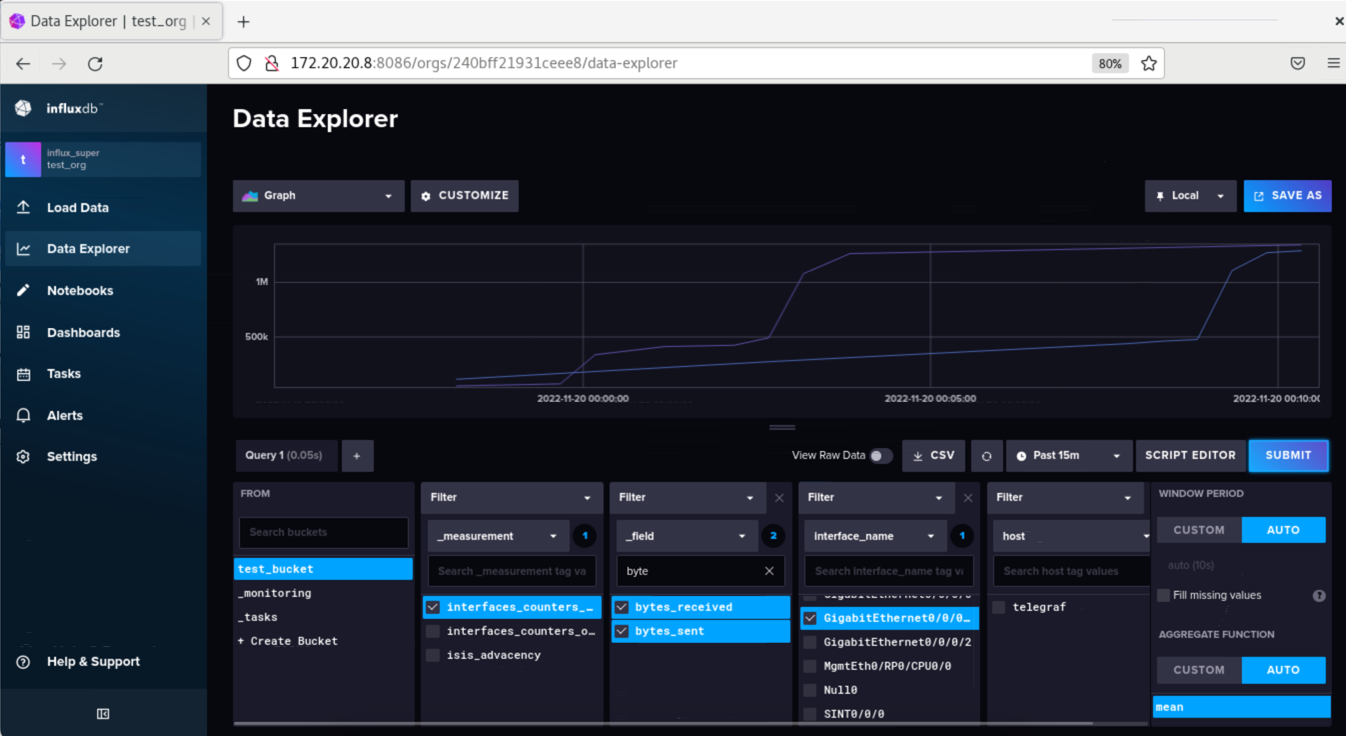Switch window period to AUTO
The height and width of the screenshot is (736, 1347).
[1283, 530]
